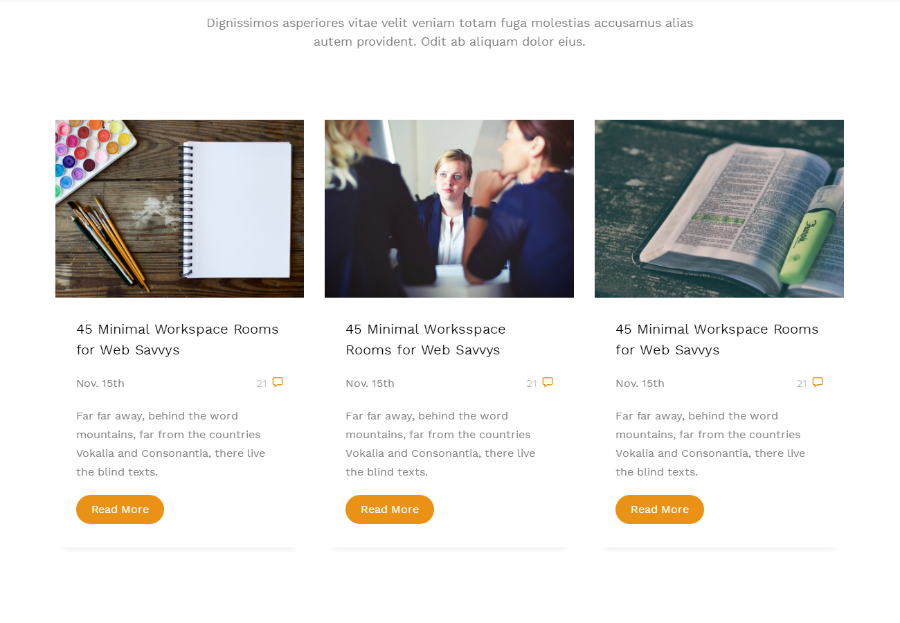Open first card title 45 Minimal Workspace Rooms
Image resolution: width=900 pixels, height=623 pixels.
(x=177, y=339)
